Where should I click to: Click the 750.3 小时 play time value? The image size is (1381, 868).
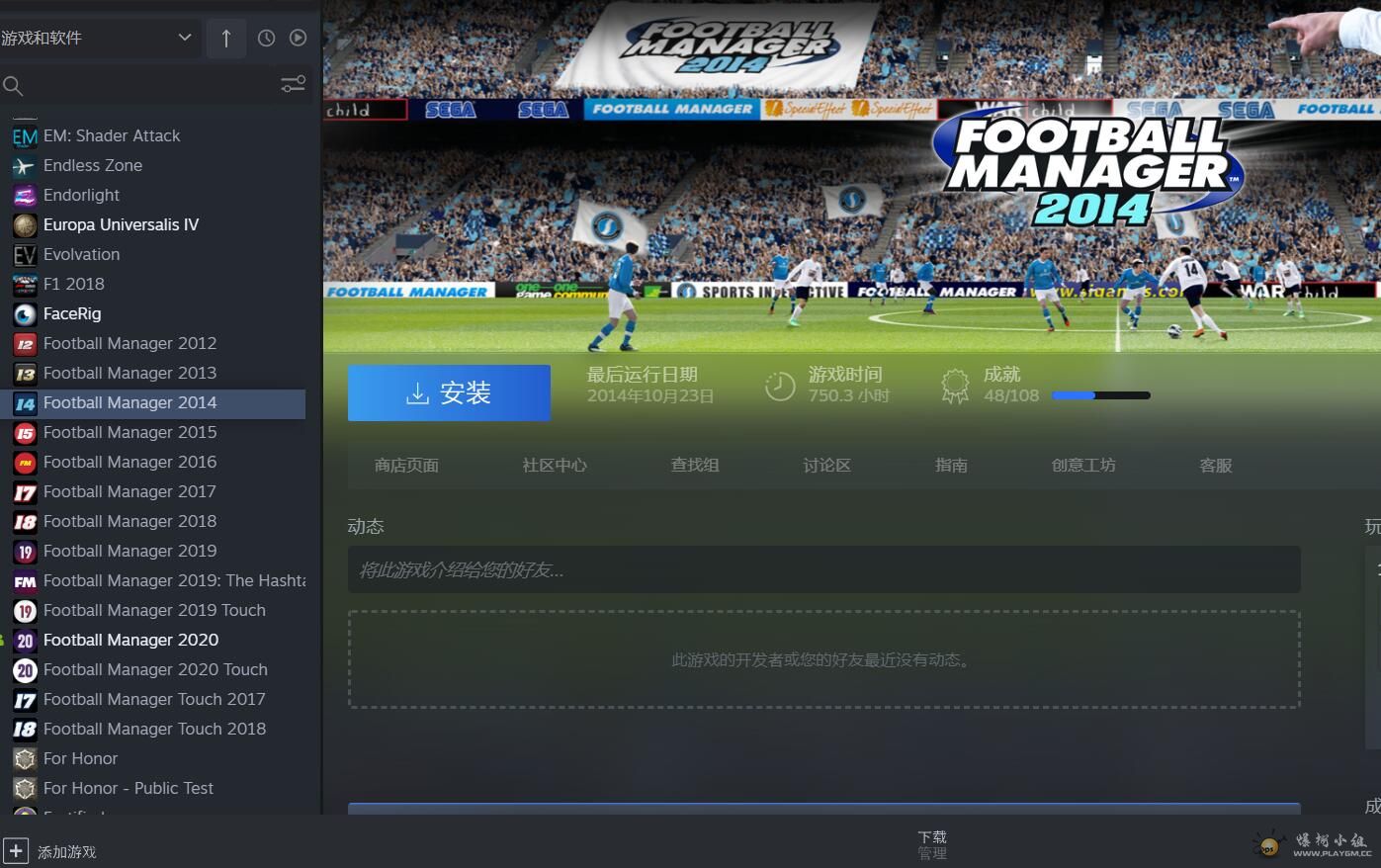(x=849, y=395)
